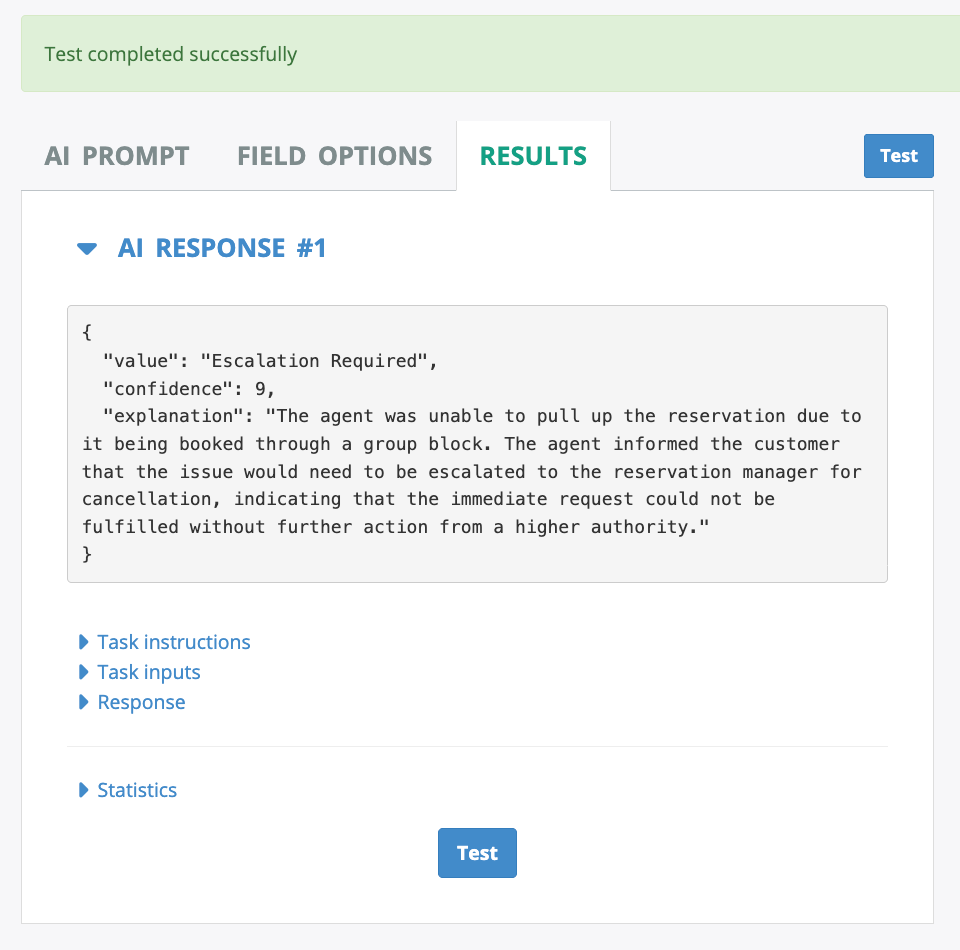
Task: Click the arrow icon beside Response
Action: click(84, 702)
